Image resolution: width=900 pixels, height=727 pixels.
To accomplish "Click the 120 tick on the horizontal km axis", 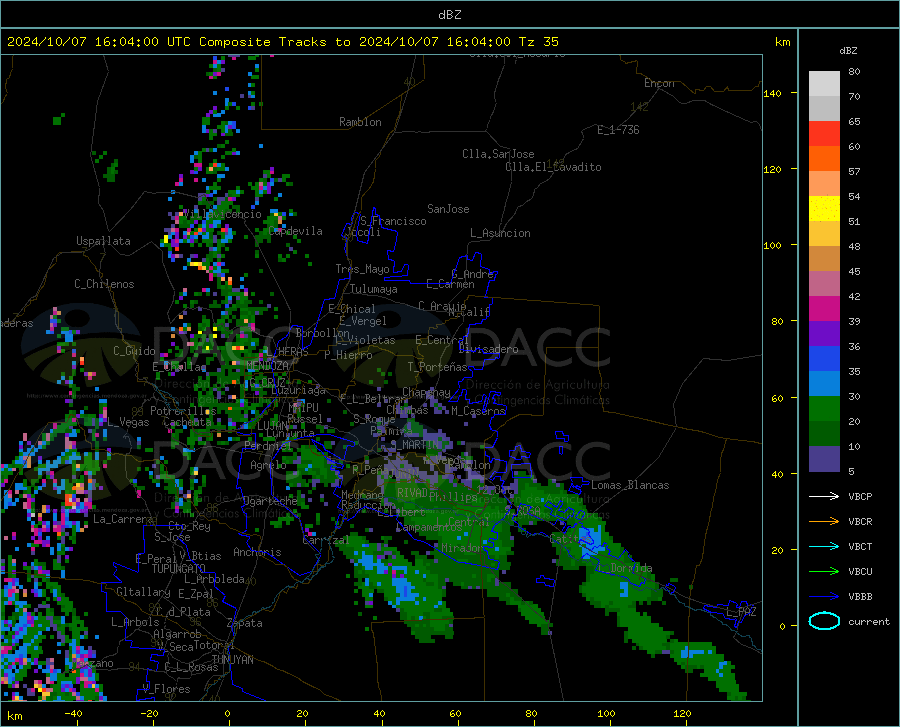I will tap(682, 713).
